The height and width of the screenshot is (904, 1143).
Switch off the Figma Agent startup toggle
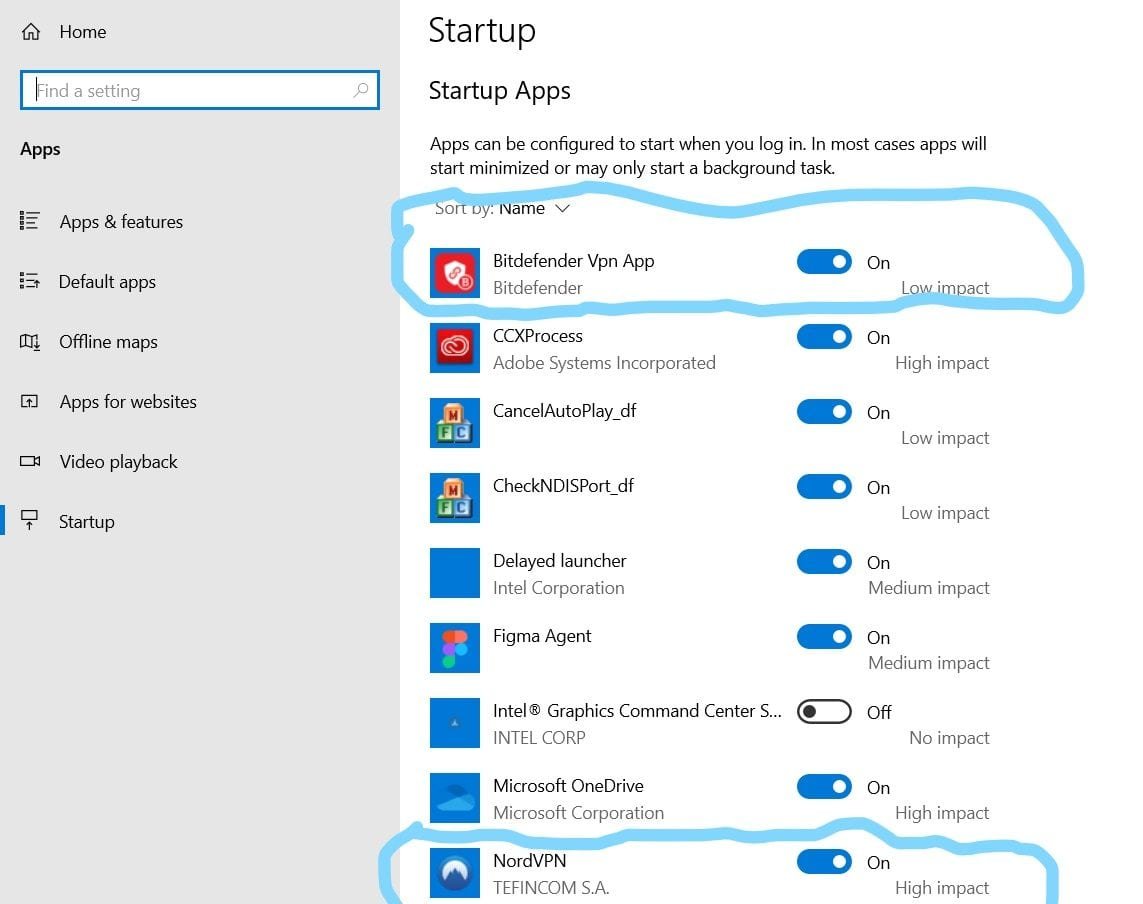(x=824, y=637)
